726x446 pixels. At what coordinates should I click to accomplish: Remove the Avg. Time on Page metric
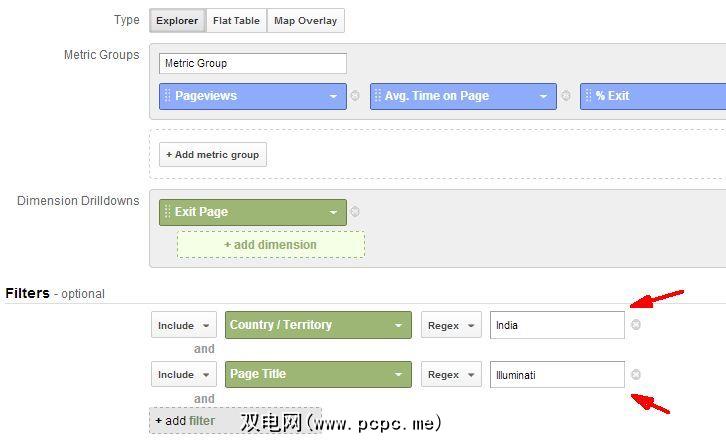click(x=566, y=96)
